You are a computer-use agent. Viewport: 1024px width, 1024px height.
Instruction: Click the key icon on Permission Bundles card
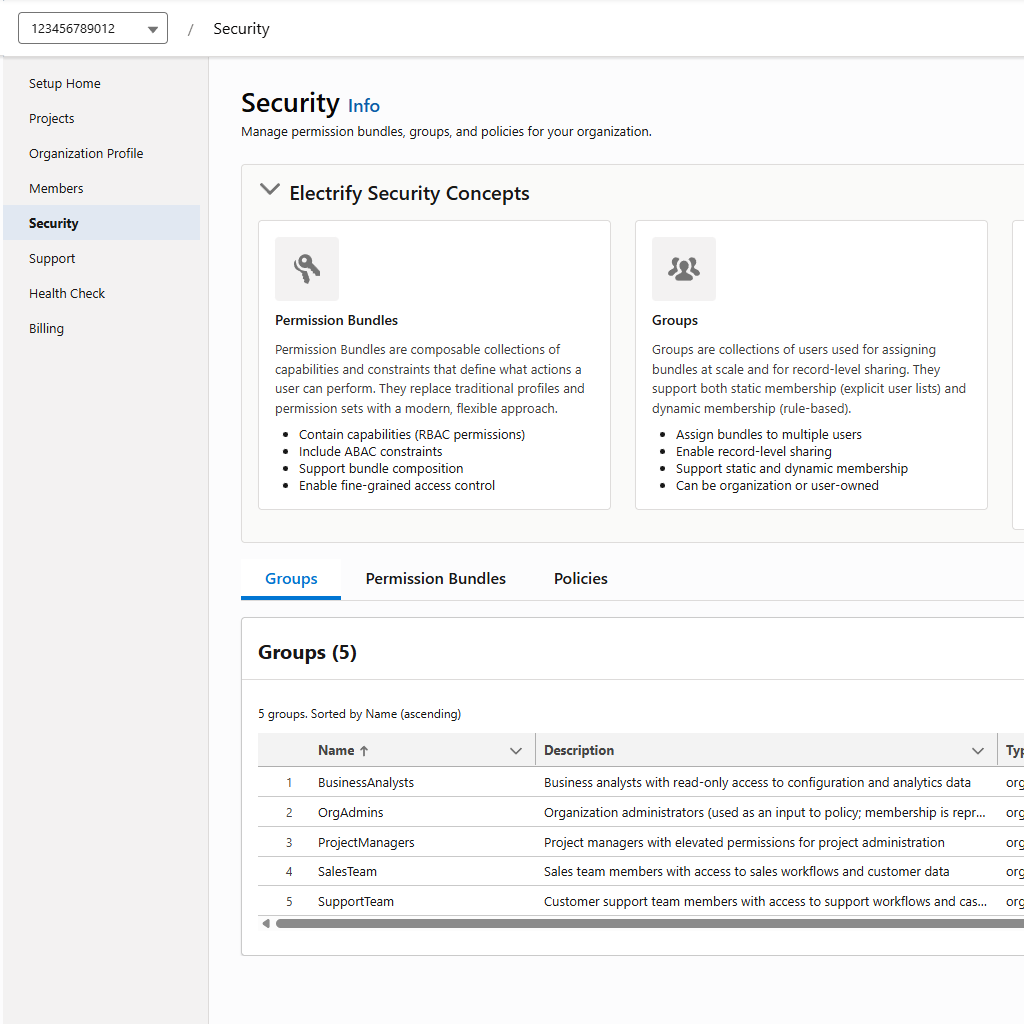pos(306,268)
